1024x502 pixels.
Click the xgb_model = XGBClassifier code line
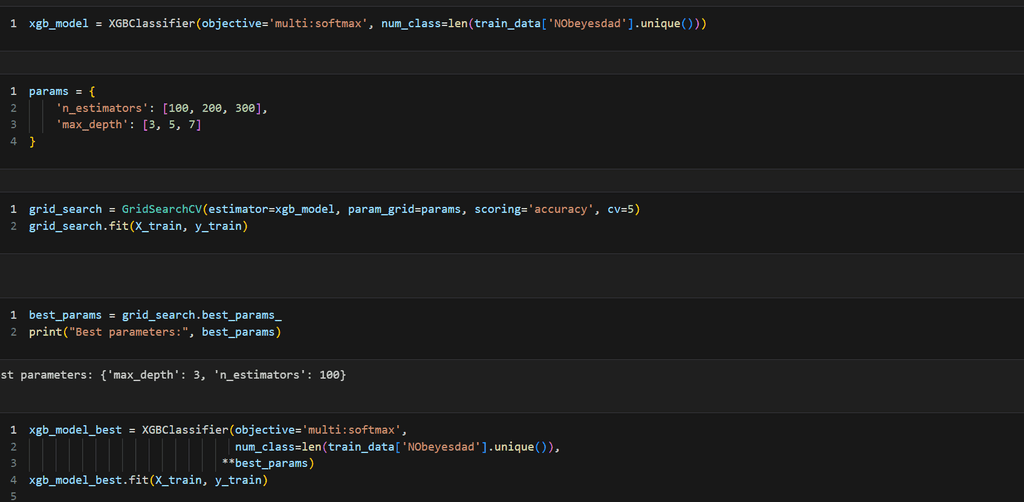368,24
